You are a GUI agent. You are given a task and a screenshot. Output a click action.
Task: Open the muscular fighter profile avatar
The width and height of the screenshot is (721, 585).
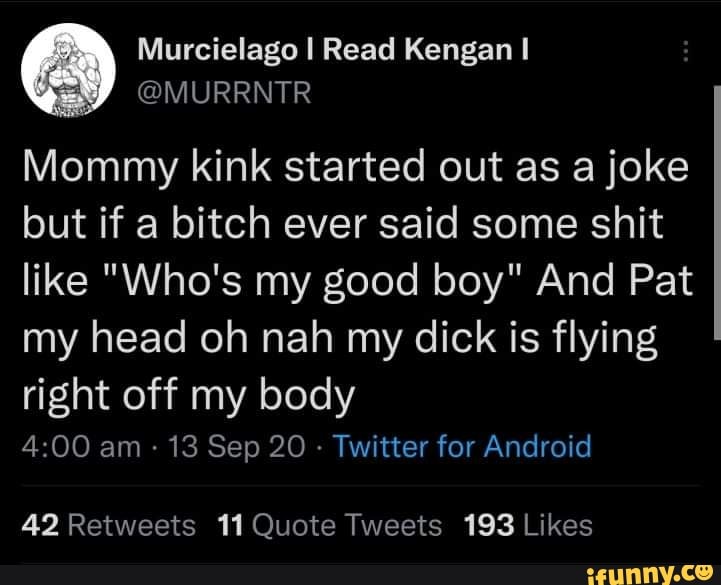point(68,70)
